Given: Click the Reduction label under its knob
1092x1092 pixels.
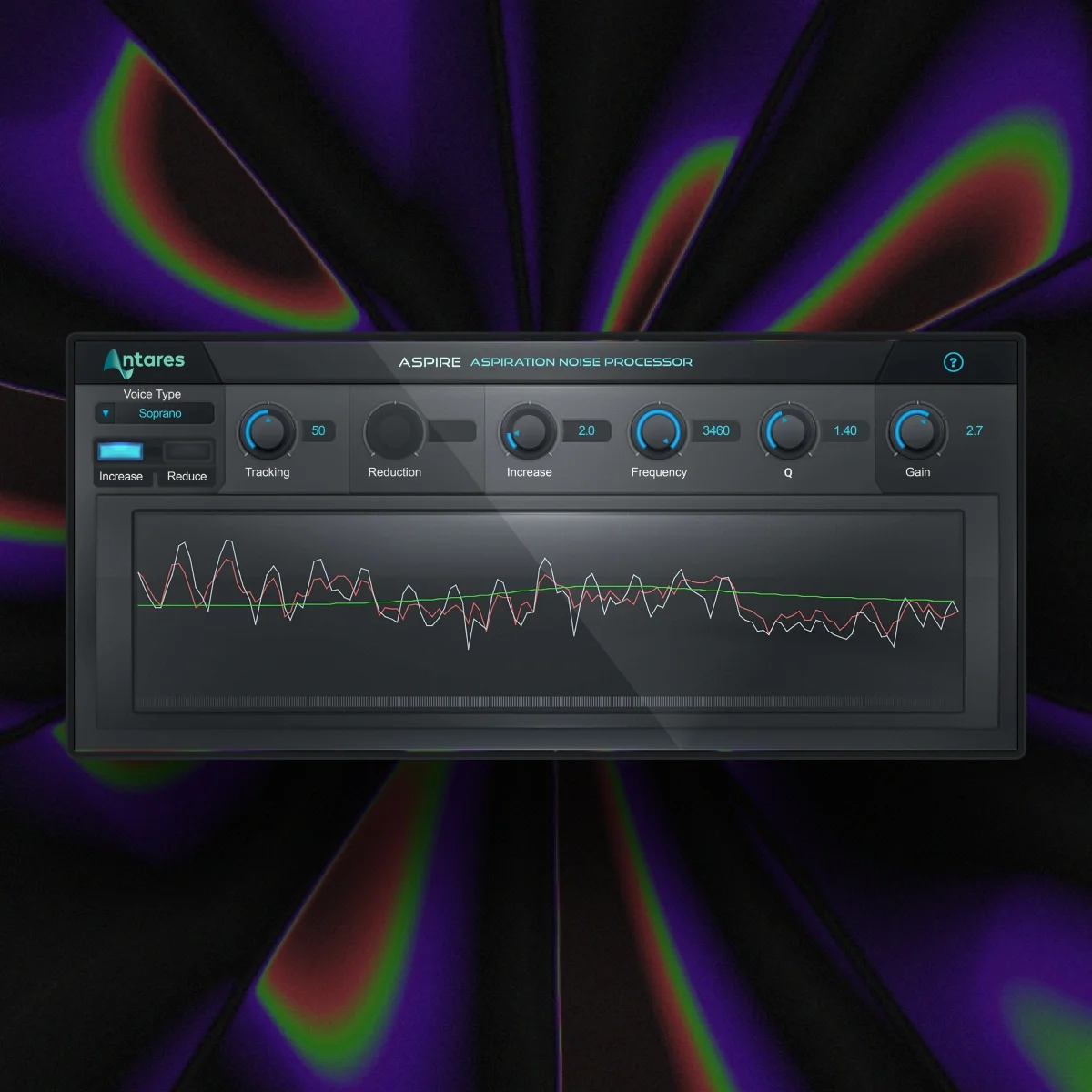Looking at the screenshot, I should click(x=395, y=472).
